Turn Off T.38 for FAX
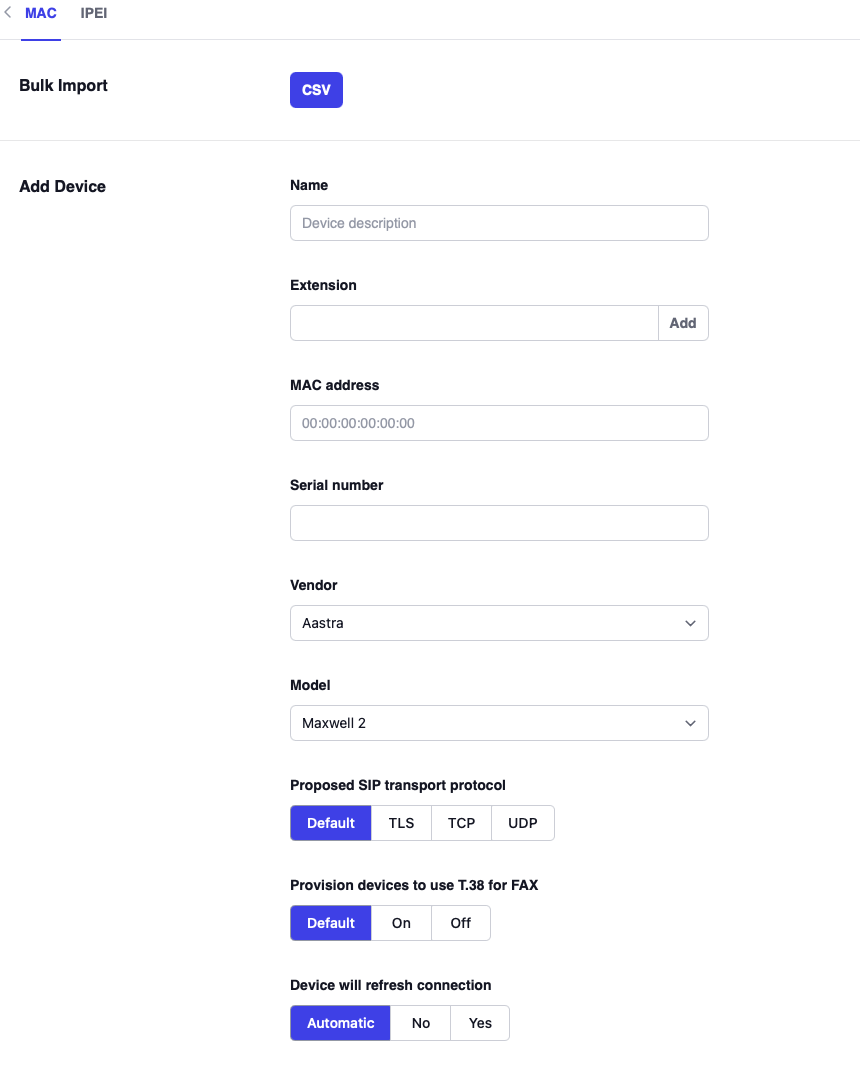The height and width of the screenshot is (1072, 860). 461,923
